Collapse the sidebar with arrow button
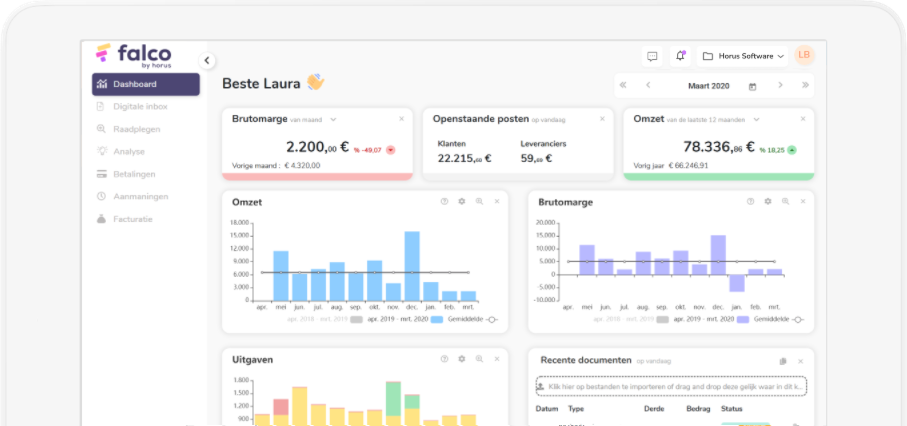This screenshot has width=907, height=426. [207, 60]
